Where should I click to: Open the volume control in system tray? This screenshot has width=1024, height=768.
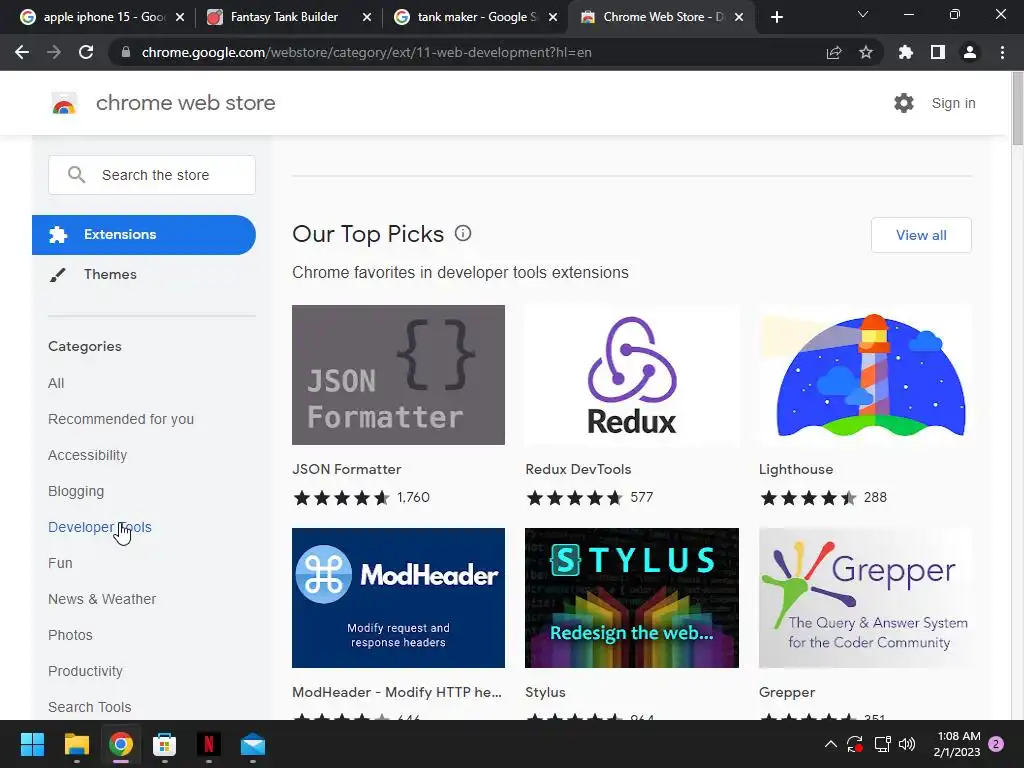(x=907, y=744)
